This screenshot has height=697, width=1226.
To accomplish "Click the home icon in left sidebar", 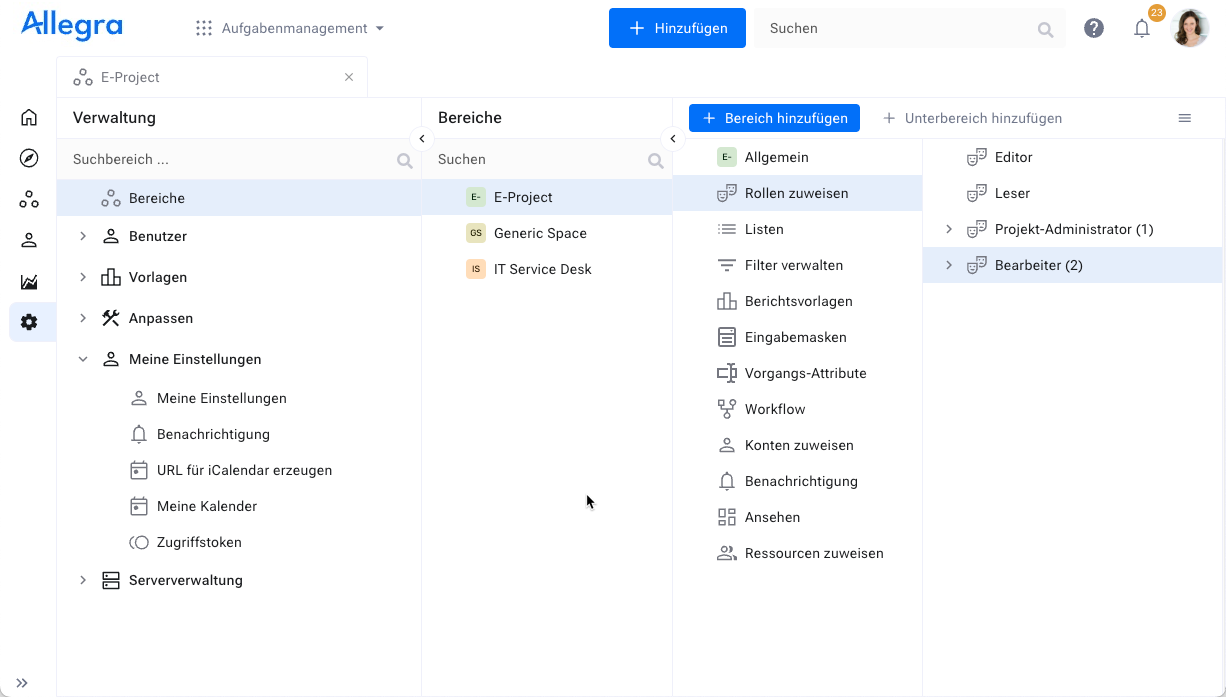I will [x=29, y=118].
